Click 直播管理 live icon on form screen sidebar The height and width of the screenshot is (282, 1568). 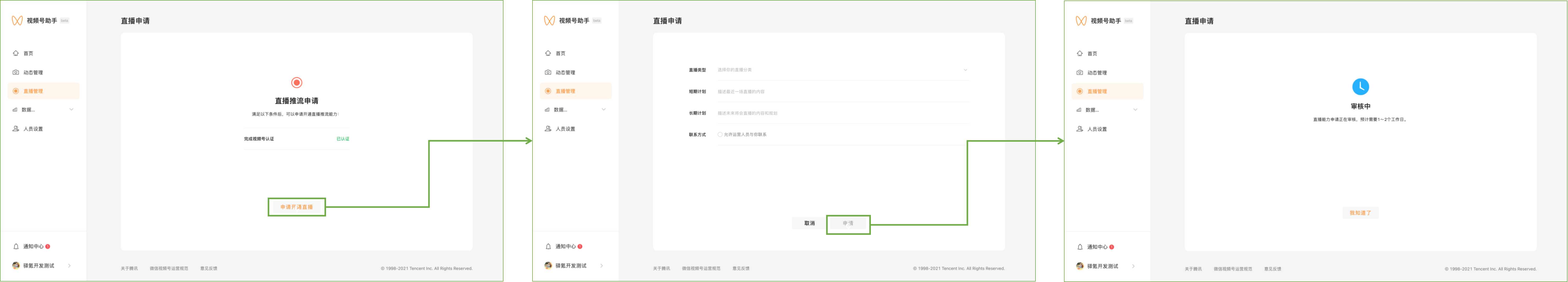(x=548, y=91)
